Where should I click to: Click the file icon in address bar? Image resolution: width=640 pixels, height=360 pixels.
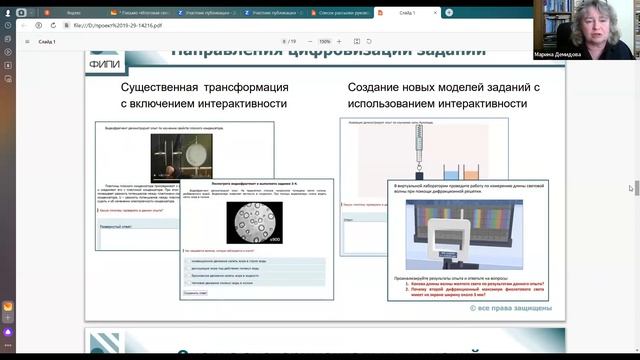coord(66,25)
